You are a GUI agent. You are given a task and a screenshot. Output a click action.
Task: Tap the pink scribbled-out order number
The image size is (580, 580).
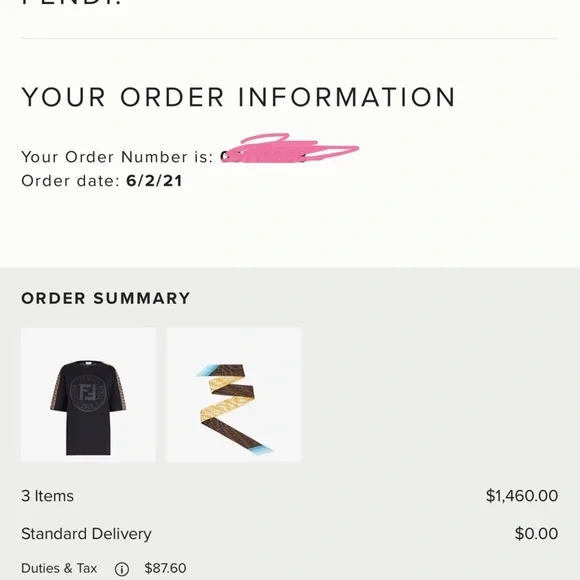(x=289, y=148)
